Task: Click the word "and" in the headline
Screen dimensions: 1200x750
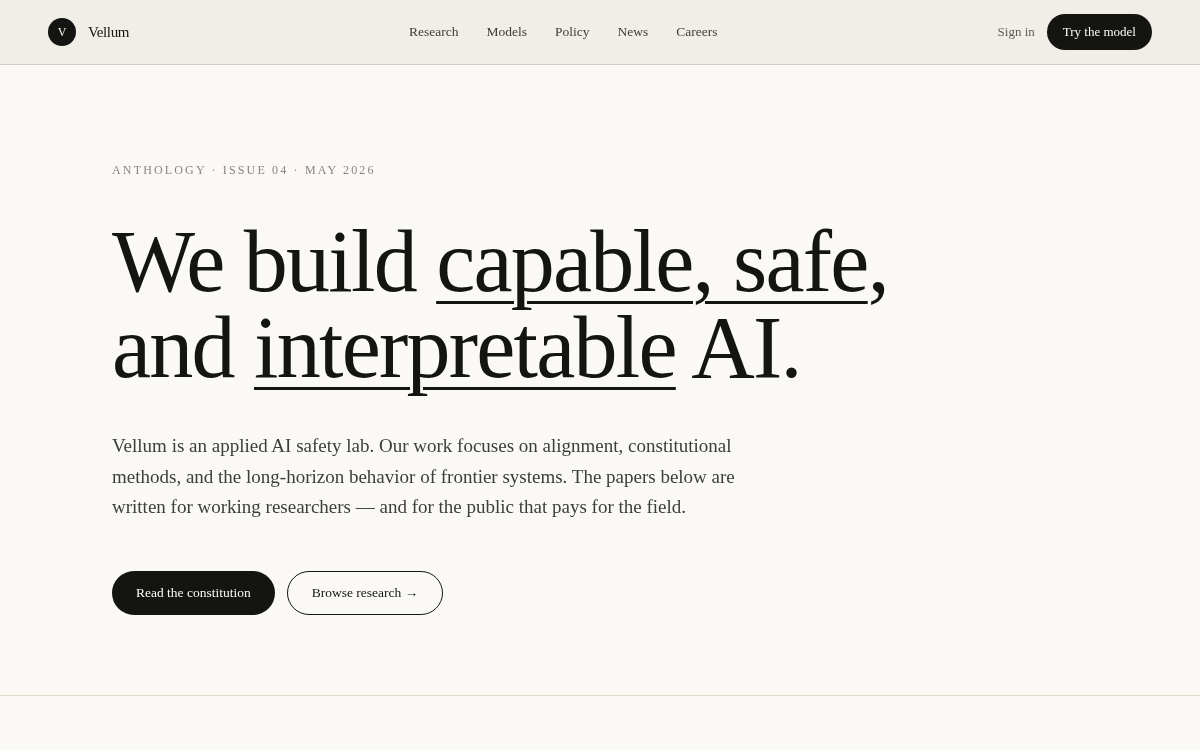Action: [x=173, y=348]
